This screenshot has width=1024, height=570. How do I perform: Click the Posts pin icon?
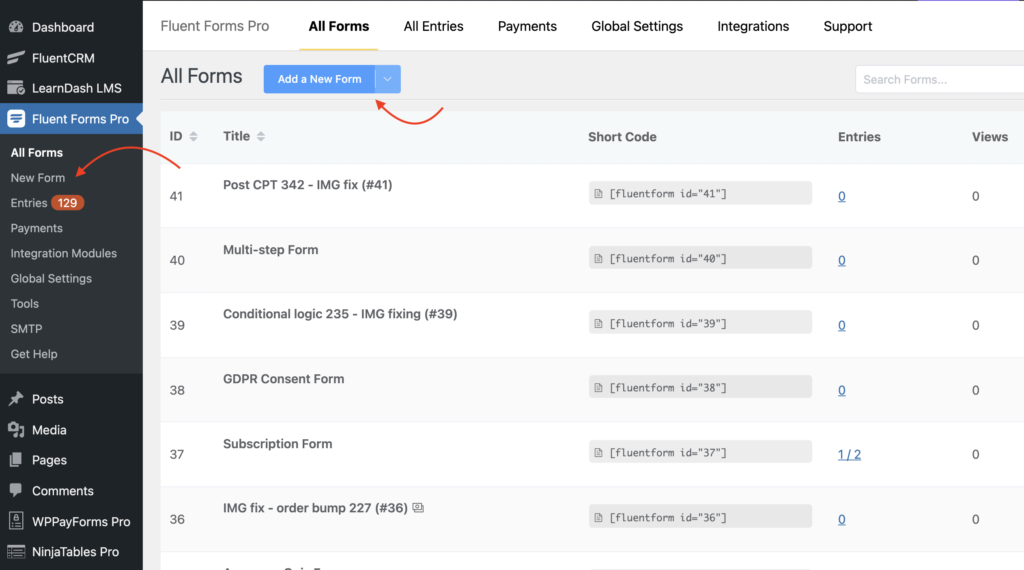coord(16,399)
